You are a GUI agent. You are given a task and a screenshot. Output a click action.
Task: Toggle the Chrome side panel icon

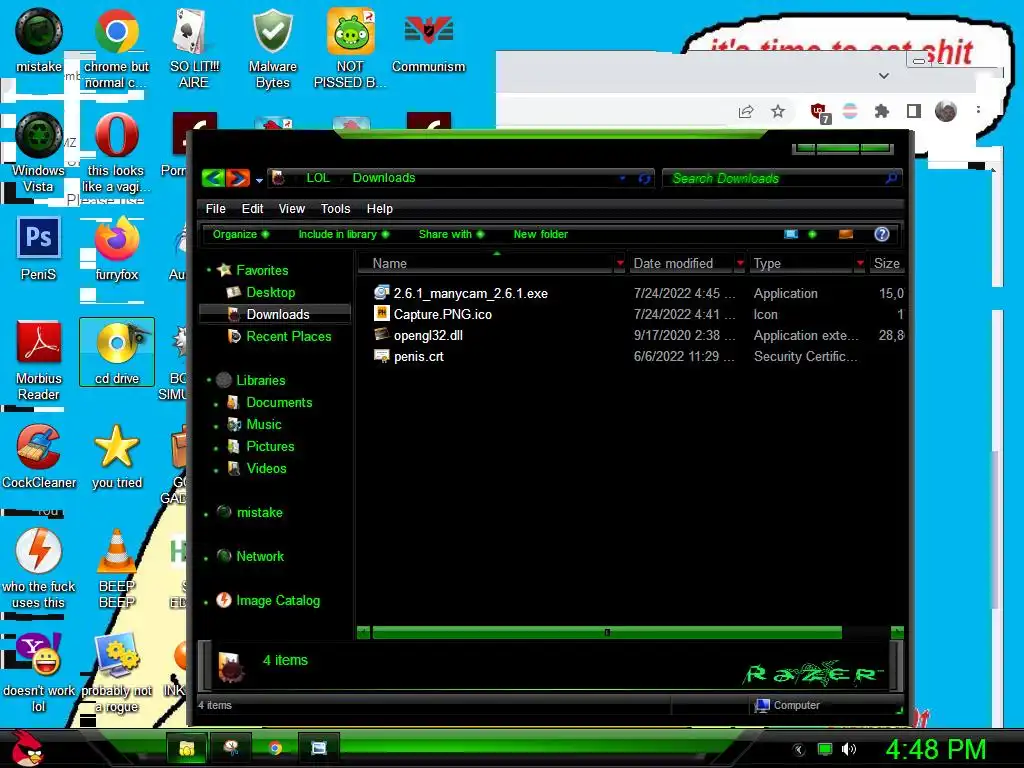pyautogui.click(x=914, y=111)
